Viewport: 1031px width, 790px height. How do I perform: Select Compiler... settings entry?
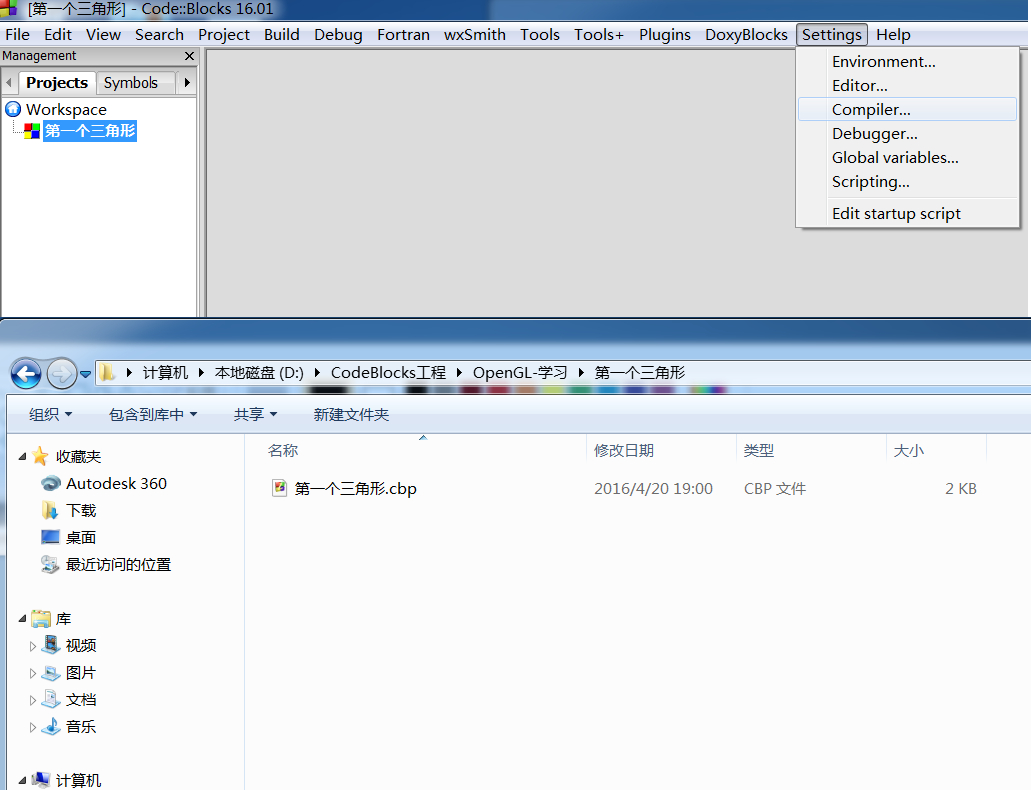(x=907, y=109)
